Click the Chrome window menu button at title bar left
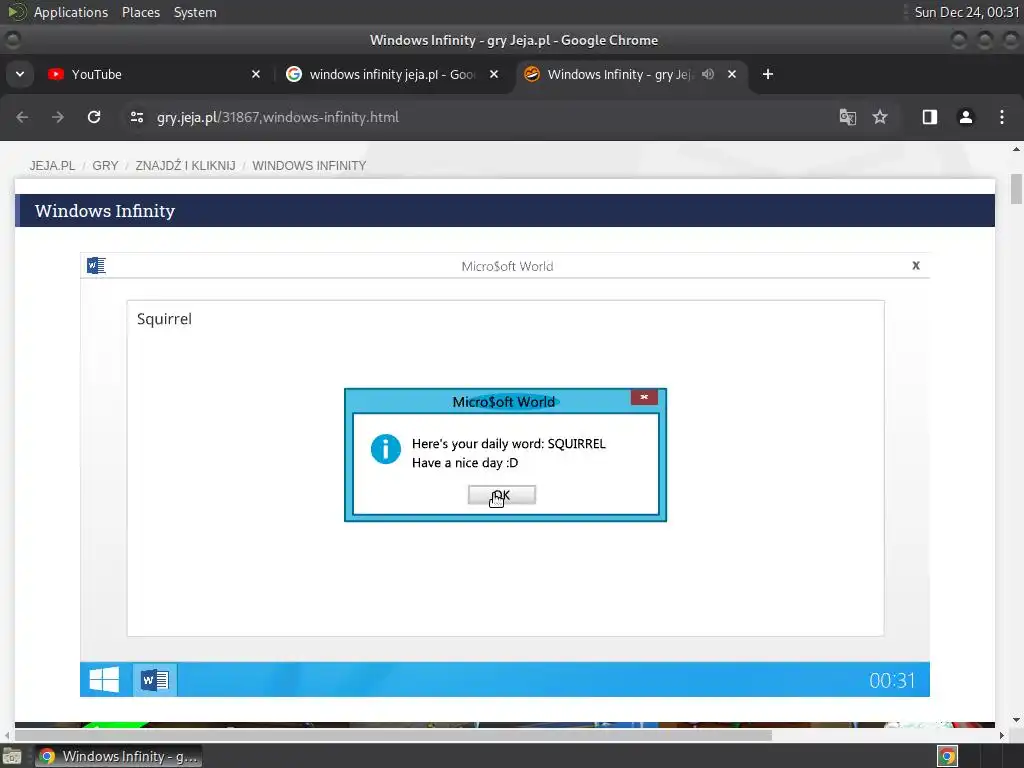This screenshot has width=1024, height=768. coord(12,40)
